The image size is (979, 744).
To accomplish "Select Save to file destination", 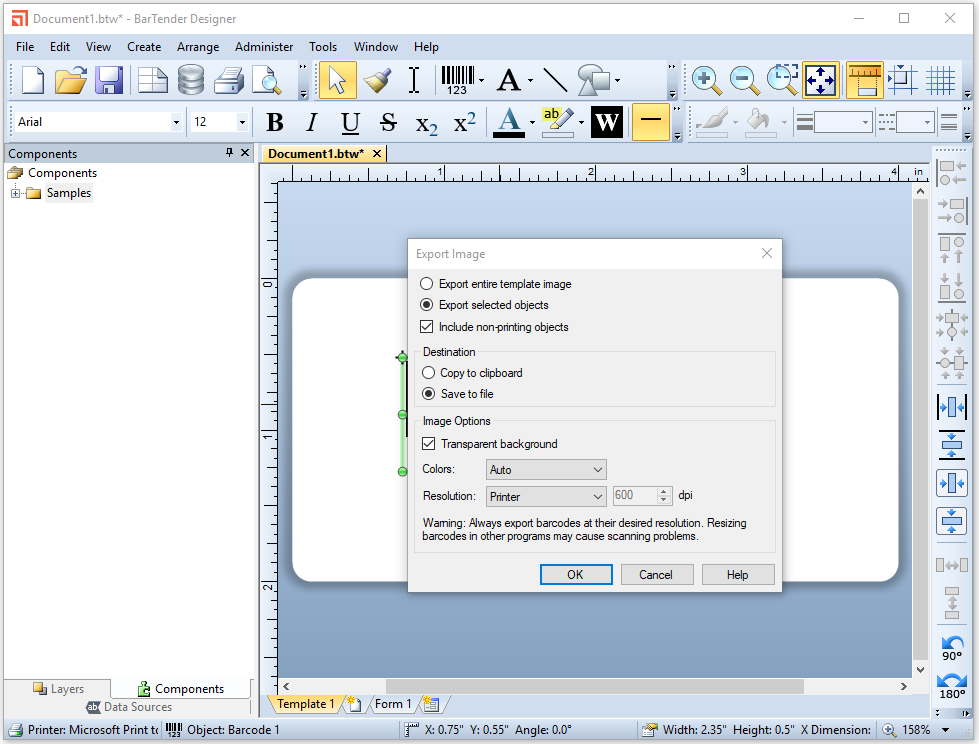I will pyautogui.click(x=458, y=394).
